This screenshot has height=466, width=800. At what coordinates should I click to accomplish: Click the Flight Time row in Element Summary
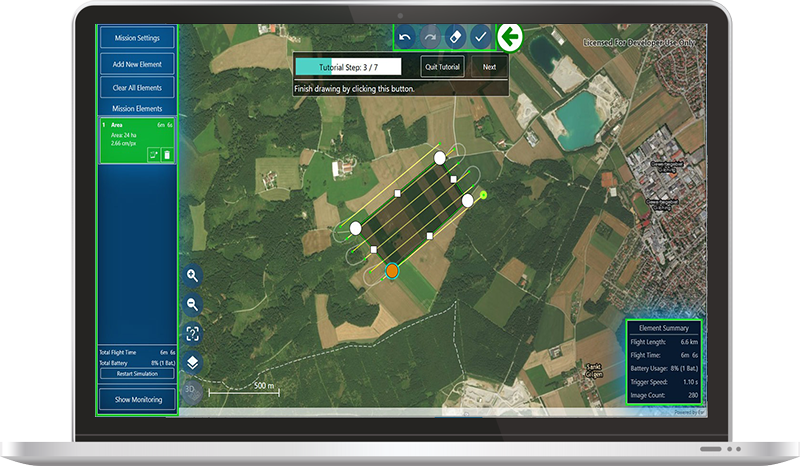[664, 355]
